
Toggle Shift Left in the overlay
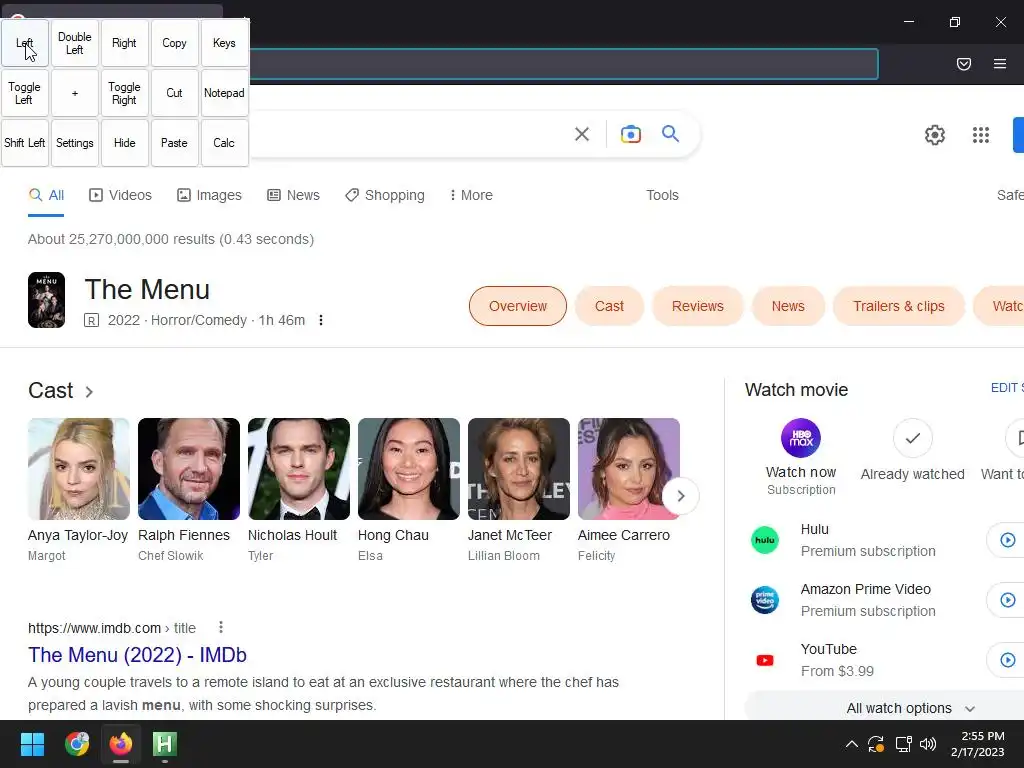click(x=25, y=143)
